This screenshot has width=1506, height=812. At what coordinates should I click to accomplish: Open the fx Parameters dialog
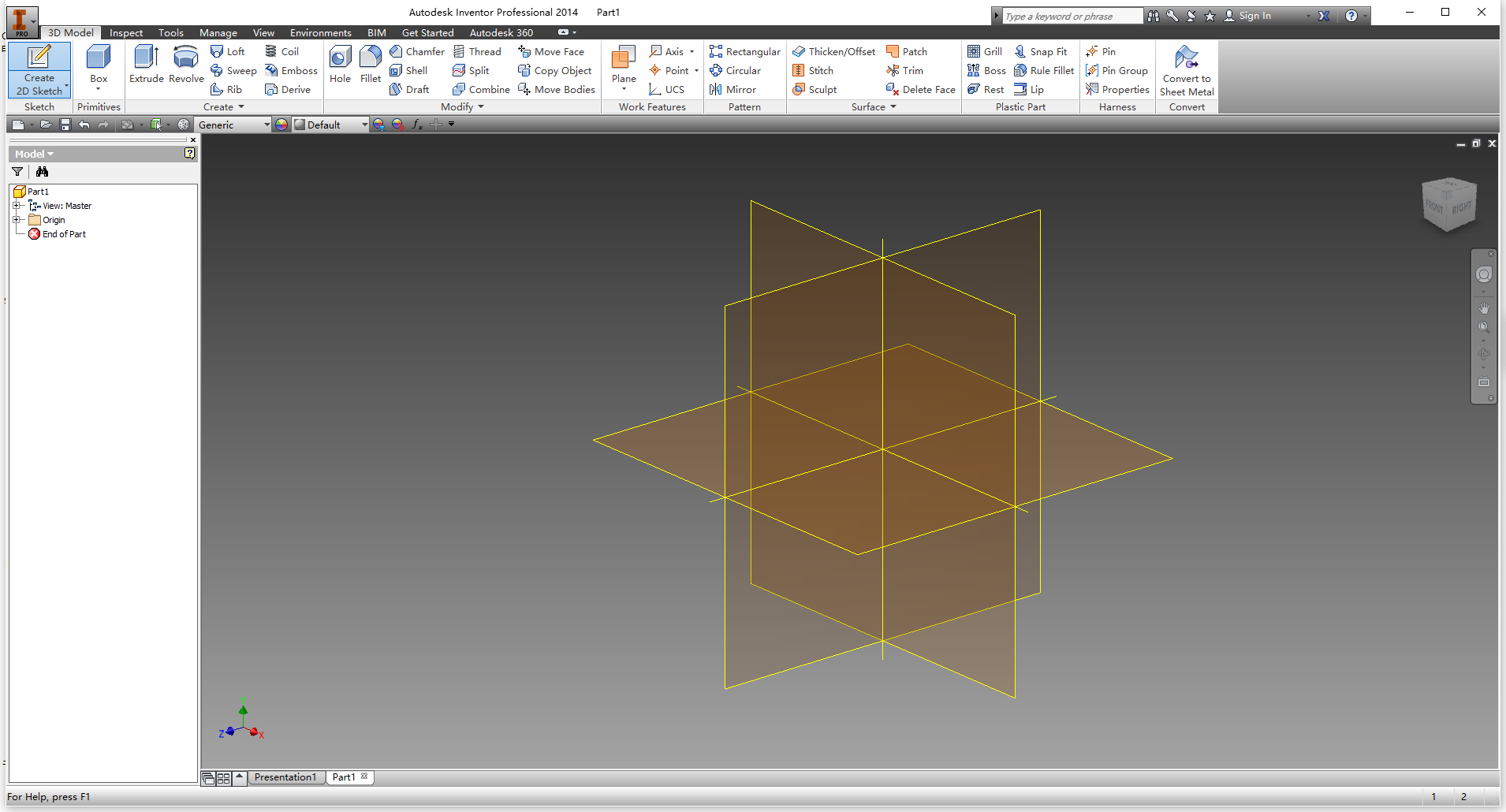pyautogui.click(x=417, y=125)
